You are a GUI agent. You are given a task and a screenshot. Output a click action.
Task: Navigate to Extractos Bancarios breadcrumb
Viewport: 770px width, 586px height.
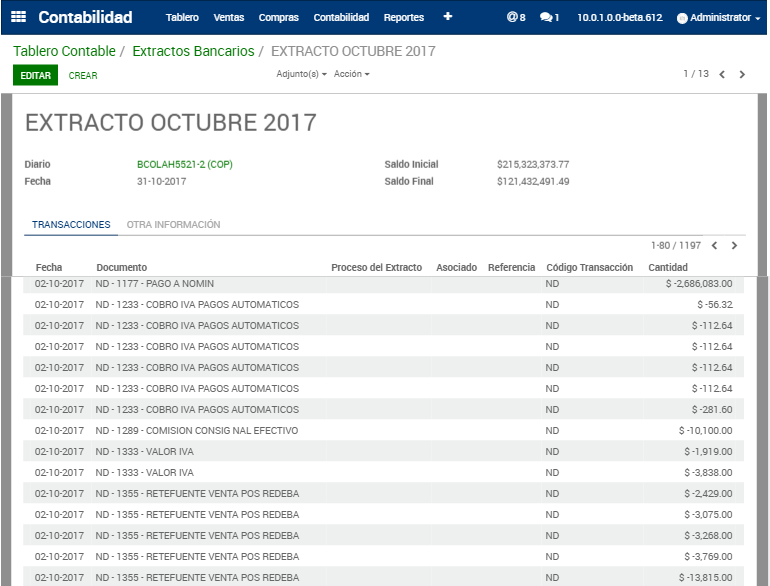193,51
